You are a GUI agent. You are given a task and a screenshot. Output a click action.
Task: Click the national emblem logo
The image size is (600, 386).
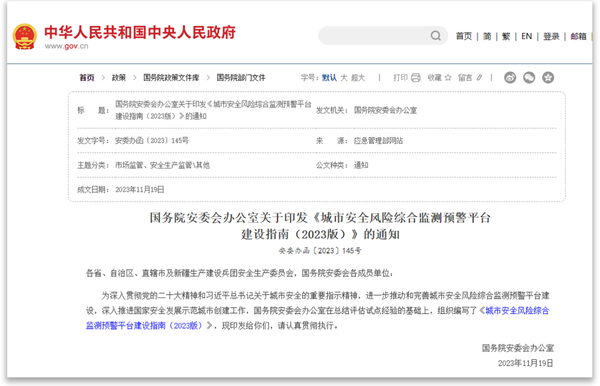25,36
